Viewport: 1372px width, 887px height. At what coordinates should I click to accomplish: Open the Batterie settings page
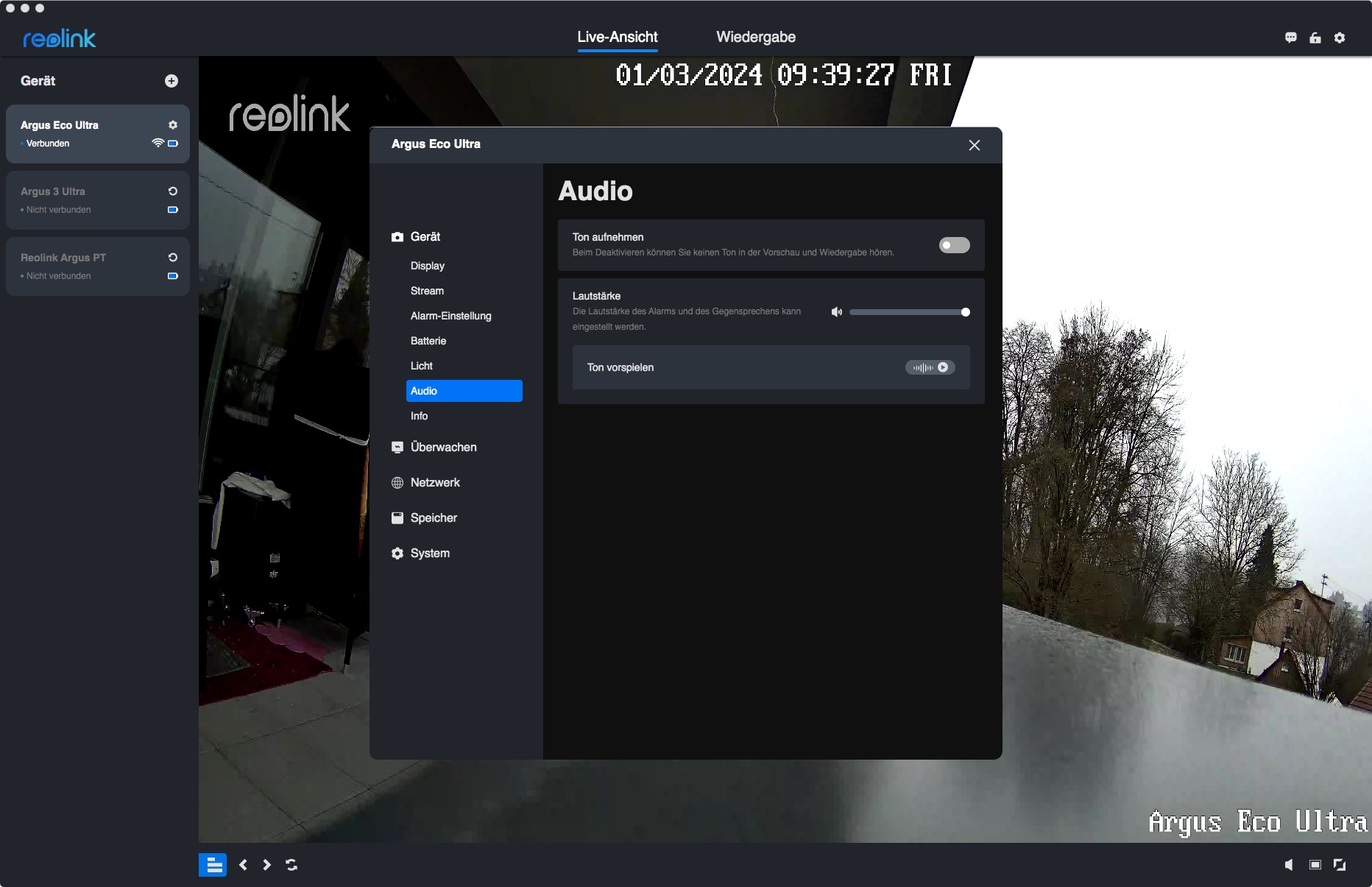428,341
